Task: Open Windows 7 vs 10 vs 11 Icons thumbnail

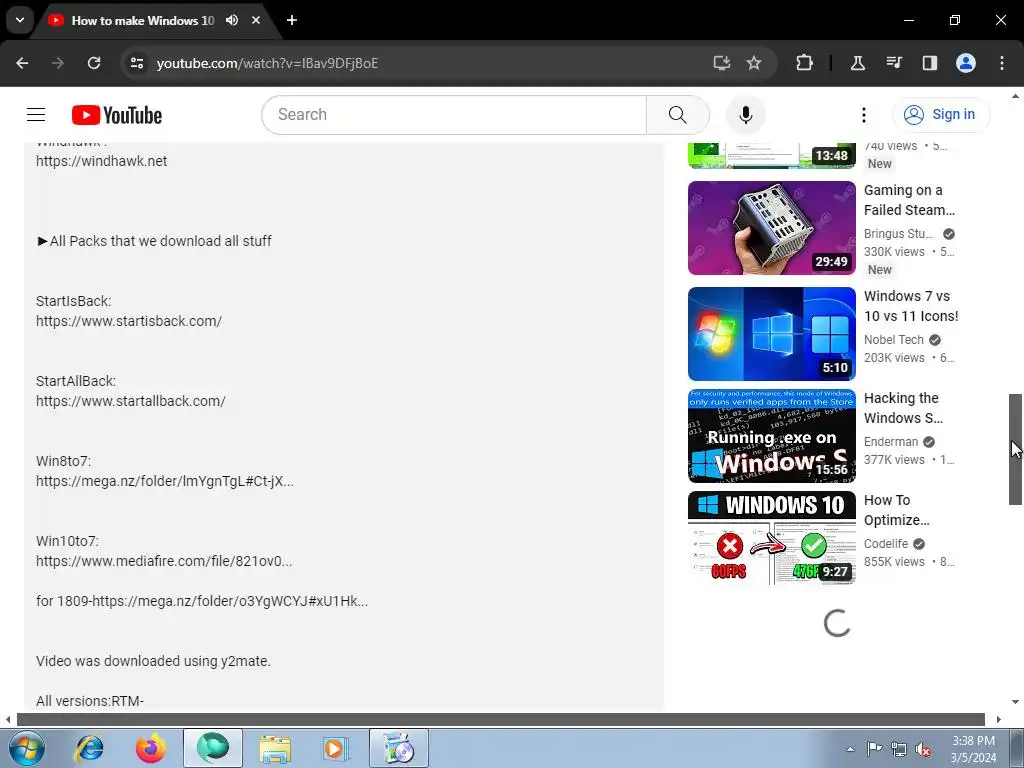Action: [771, 334]
